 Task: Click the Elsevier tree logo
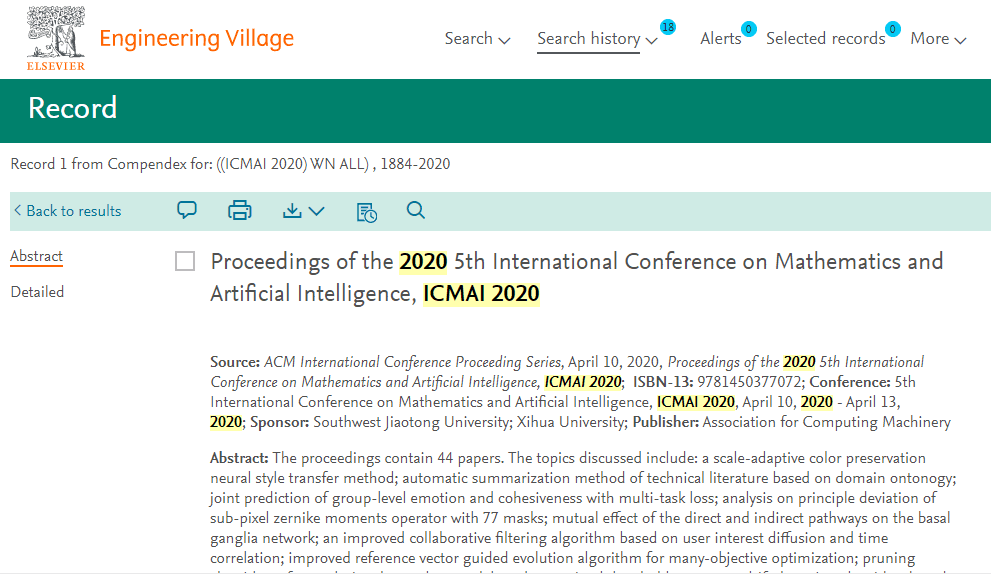coord(56,39)
